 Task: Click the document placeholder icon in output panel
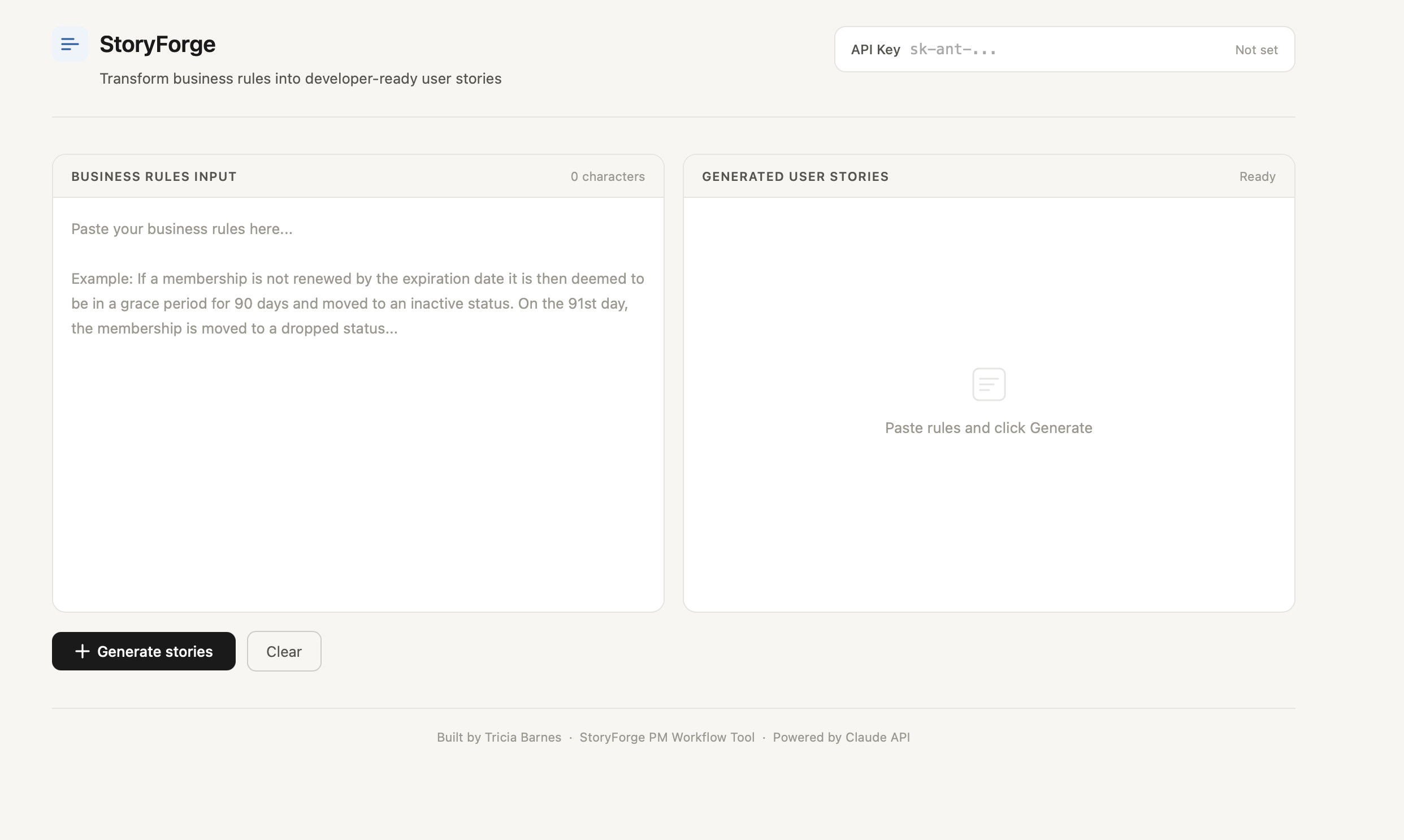click(x=988, y=384)
